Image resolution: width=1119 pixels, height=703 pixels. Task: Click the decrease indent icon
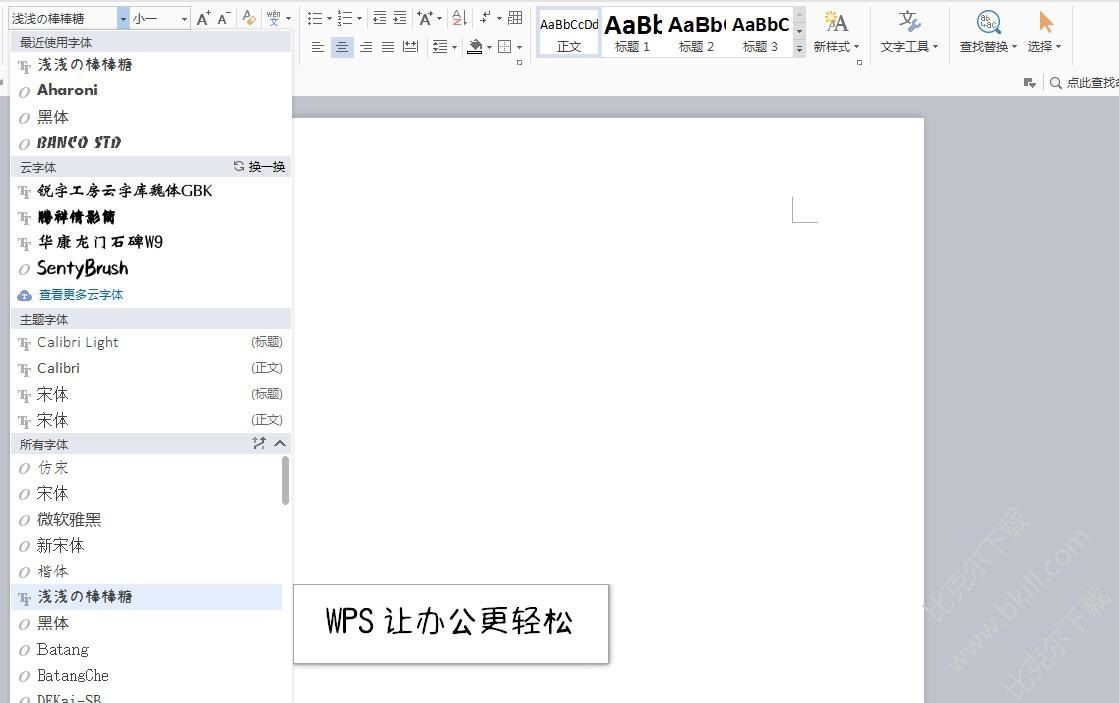[x=380, y=18]
